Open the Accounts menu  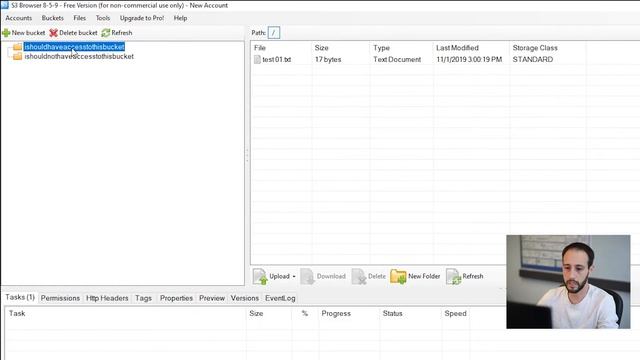point(18,18)
